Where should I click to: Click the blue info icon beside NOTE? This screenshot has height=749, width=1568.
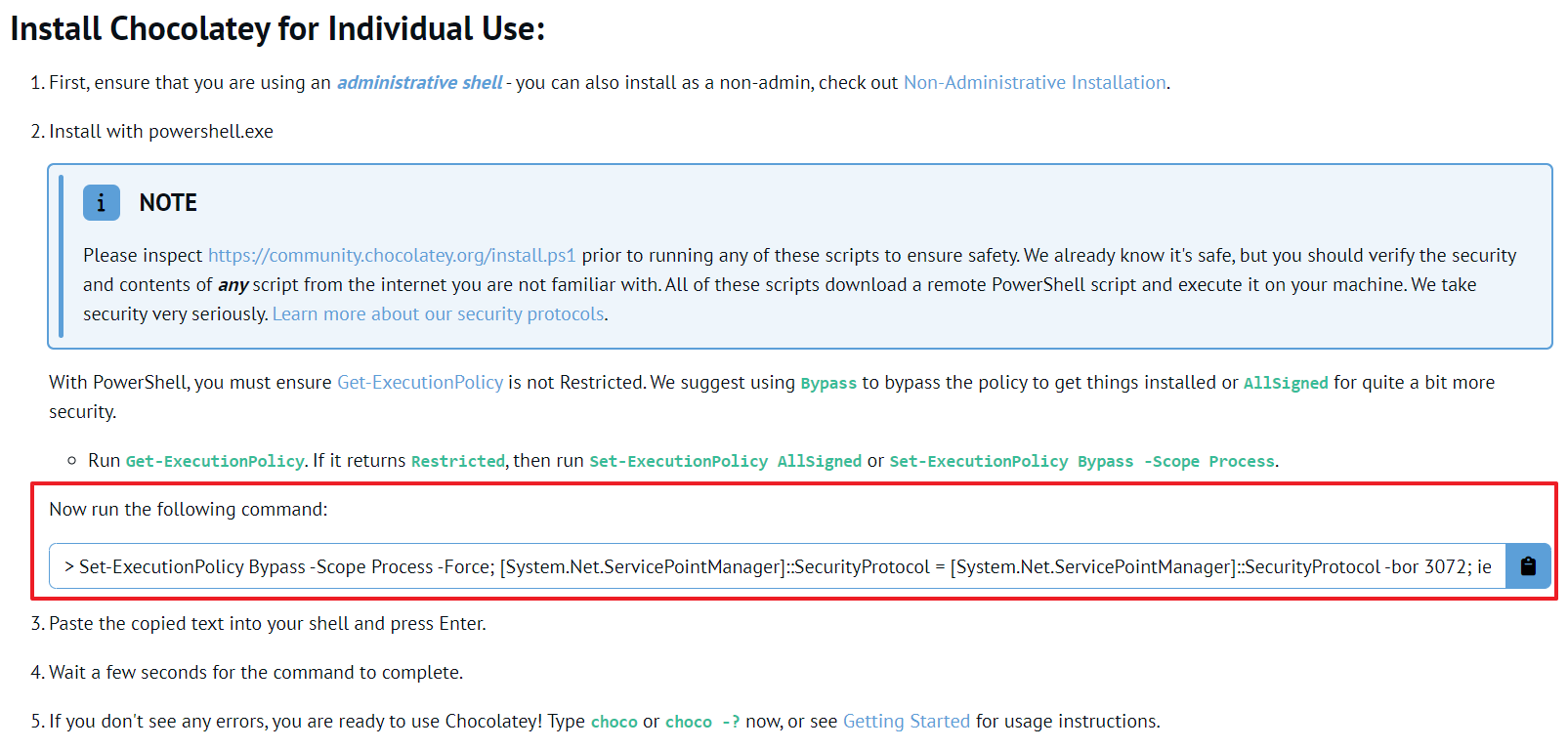click(x=102, y=202)
